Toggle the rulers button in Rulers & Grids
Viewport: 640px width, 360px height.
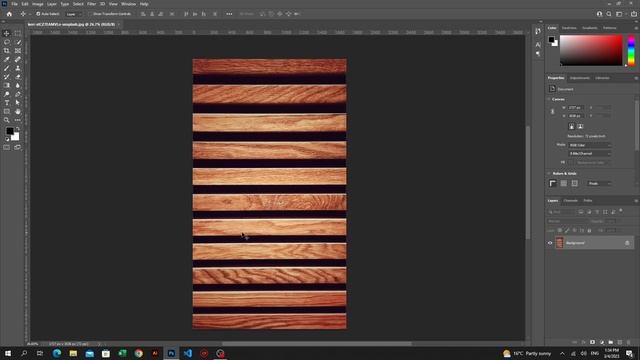553,183
